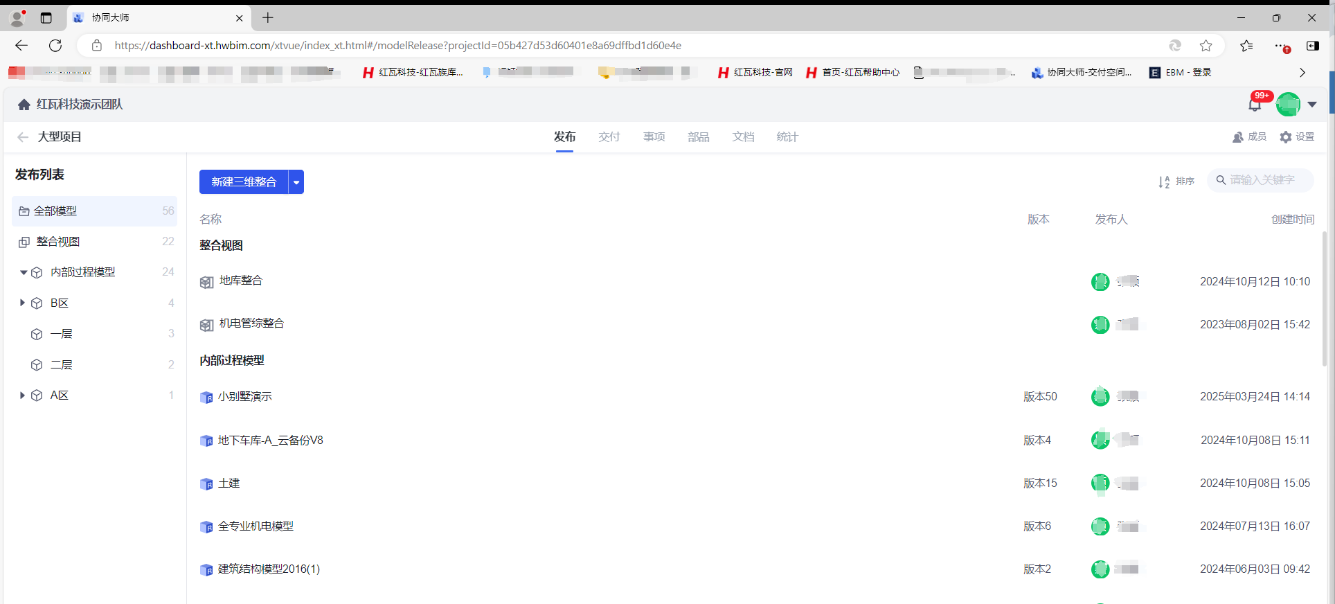Click the home icon beside 红瓦科技演示团队
The image size is (1335, 604).
coord(24,105)
